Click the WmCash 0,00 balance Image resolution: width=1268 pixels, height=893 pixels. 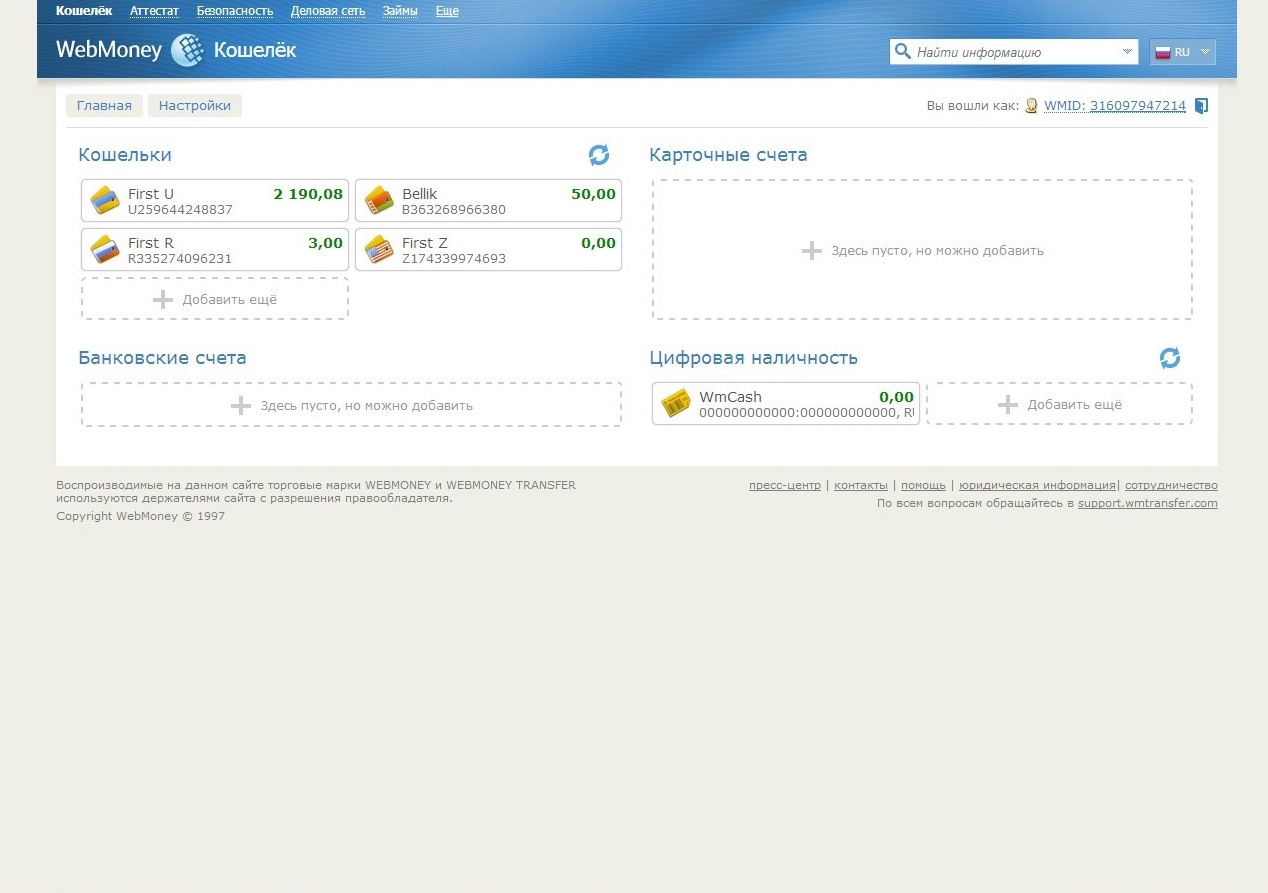896,397
